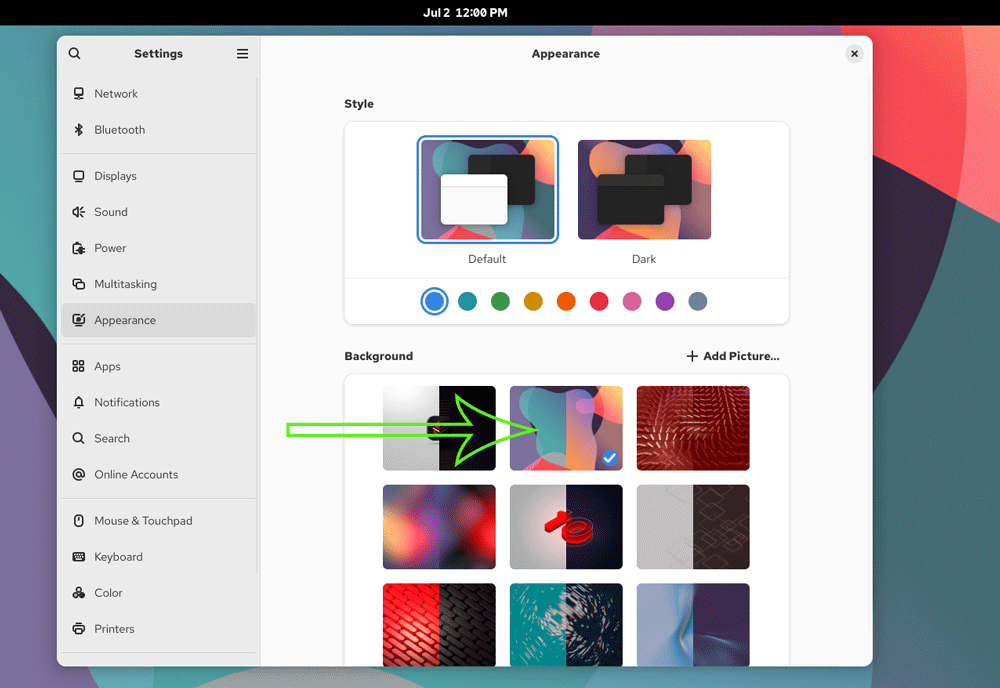The image size is (1000, 688).
Task: Go to Mouse & Touchpad settings
Action: click(x=159, y=521)
